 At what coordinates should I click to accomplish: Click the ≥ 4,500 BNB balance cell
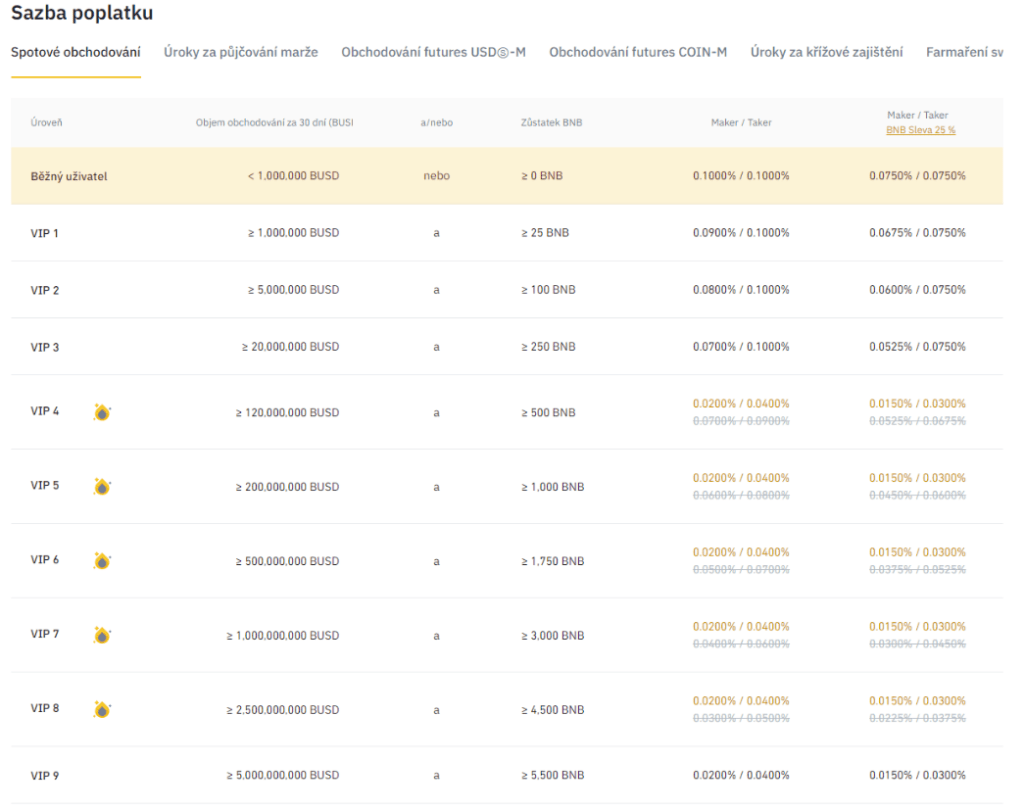(x=552, y=709)
